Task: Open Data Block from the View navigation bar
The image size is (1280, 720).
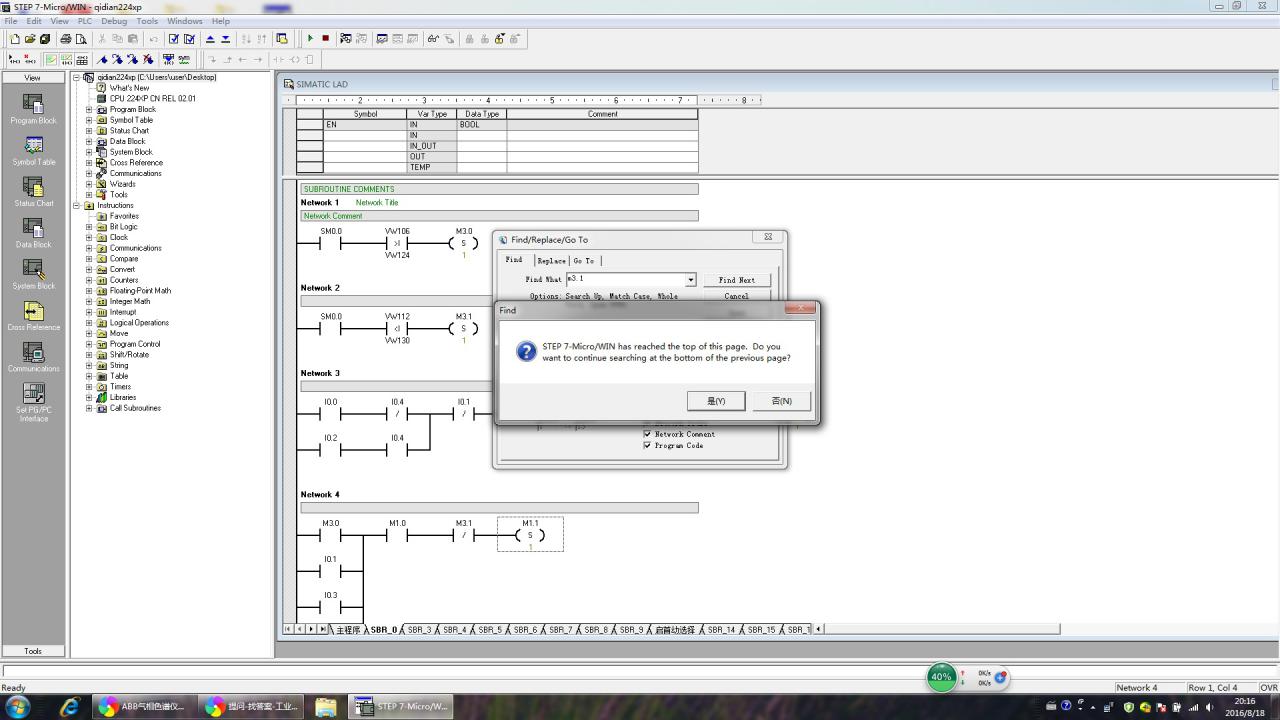Action: (x=33, y=233)
